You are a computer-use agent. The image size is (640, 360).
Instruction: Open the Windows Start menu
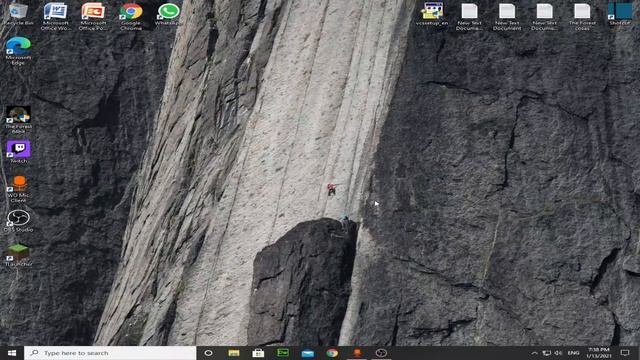click(11, 353)
